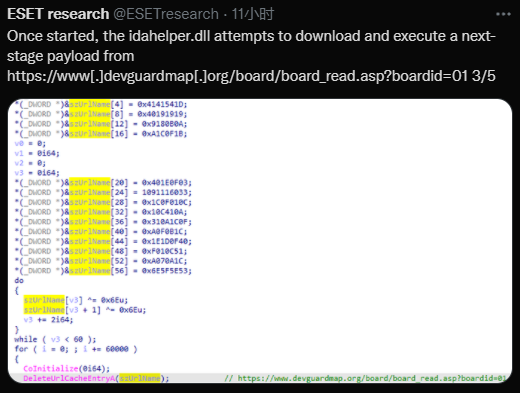Select the line szUrlName[v3] ^= 0x6Eu
Screen dimensions: 520x393
pyautogui.click(x=76, y=300)
